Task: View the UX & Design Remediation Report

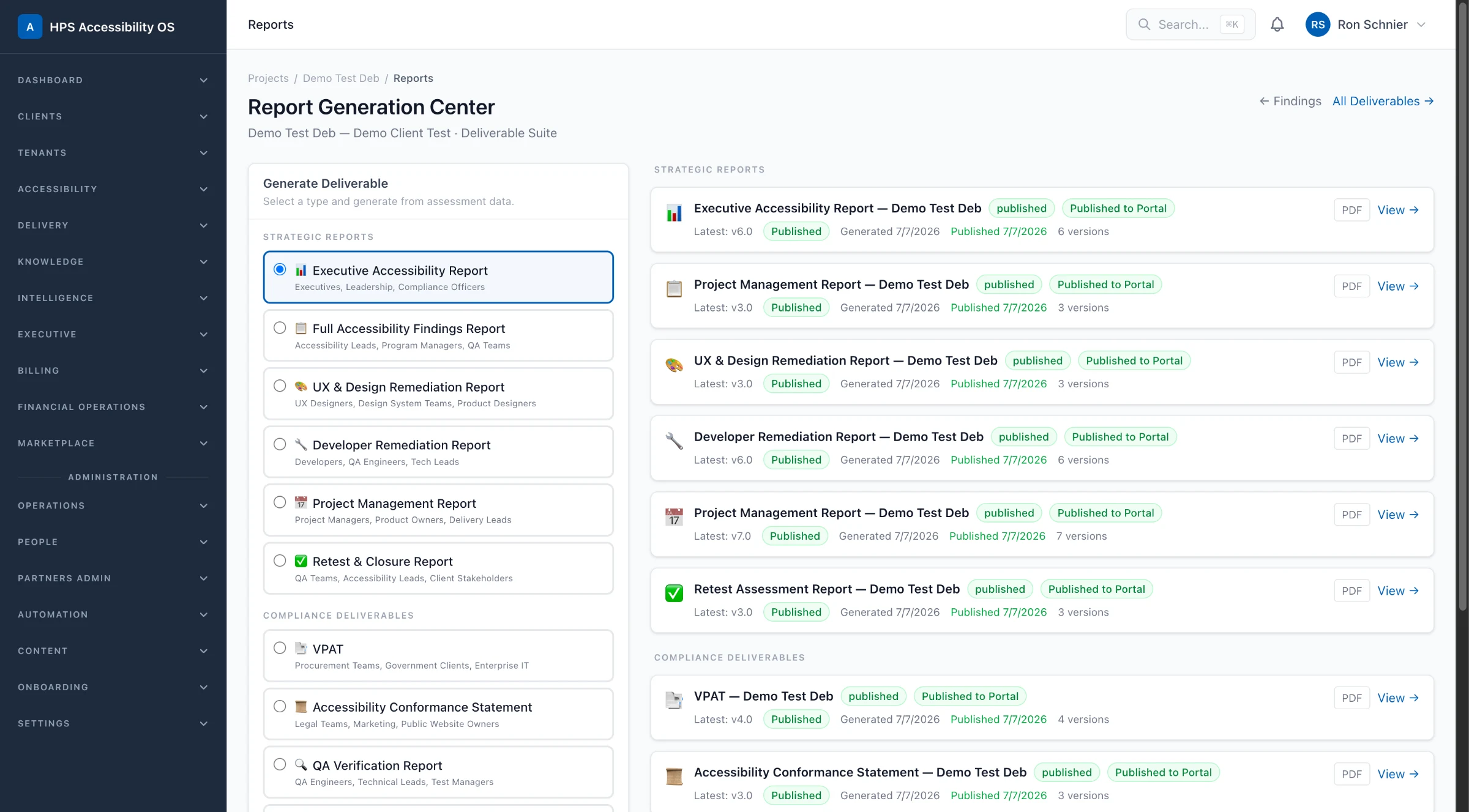Action: 1398,362
